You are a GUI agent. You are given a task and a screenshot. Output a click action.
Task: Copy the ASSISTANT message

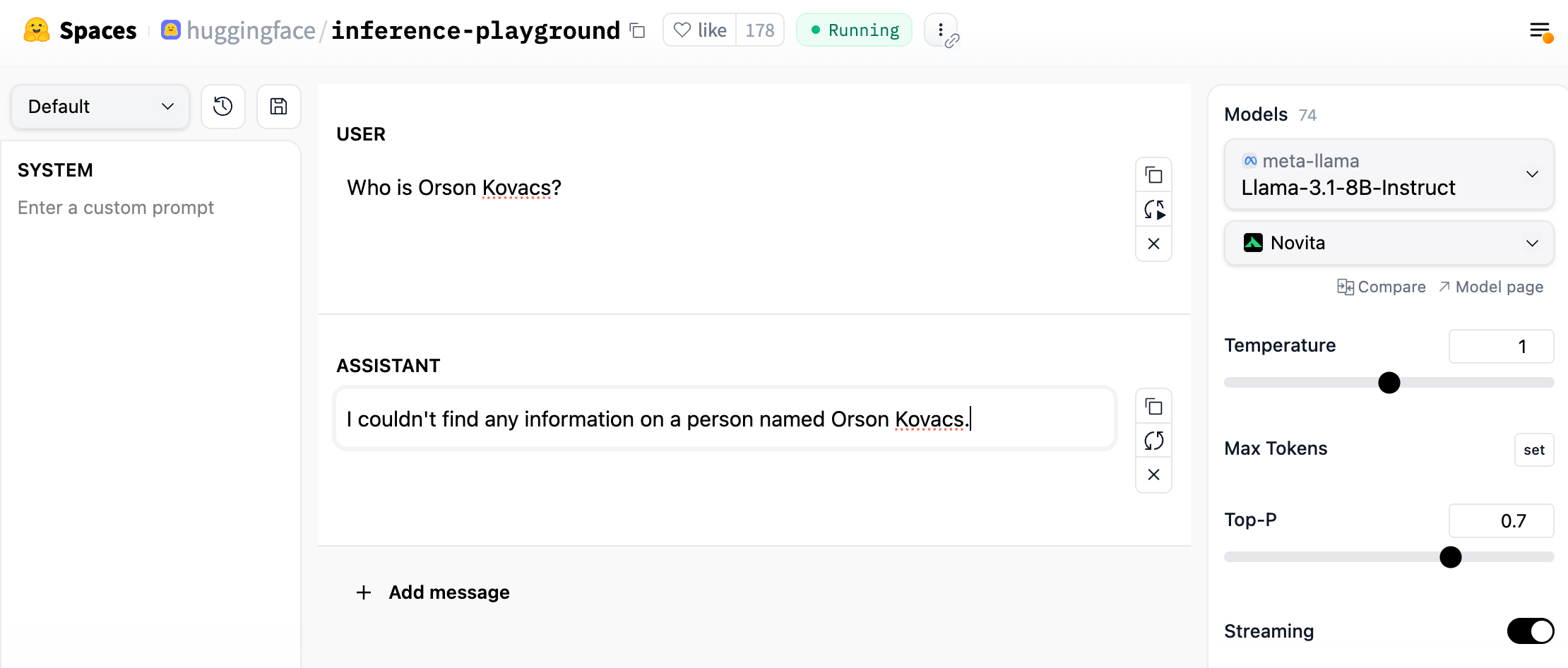click(1153, 407)
